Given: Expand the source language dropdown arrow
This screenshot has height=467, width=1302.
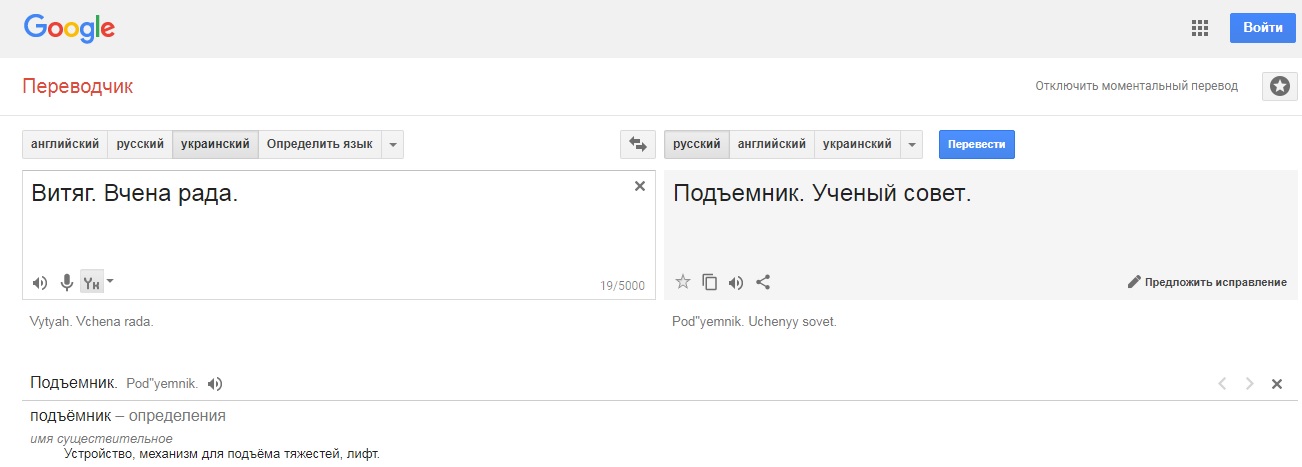Looking at the screenshot, I should tap(393, 144).
